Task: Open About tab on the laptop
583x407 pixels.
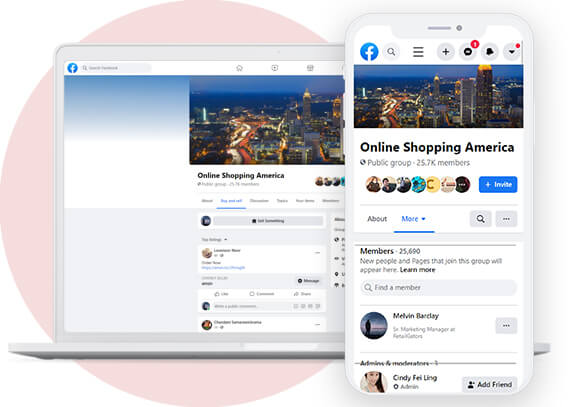Action: pyautogui.click(x=207, y=201)
